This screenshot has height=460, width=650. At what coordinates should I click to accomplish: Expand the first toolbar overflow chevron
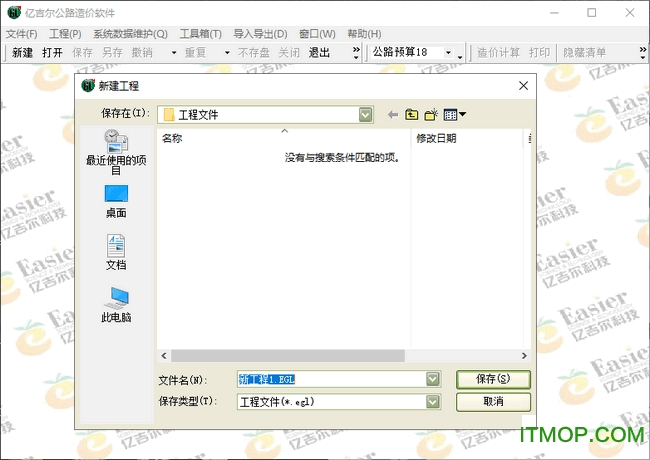click(356, 53)
